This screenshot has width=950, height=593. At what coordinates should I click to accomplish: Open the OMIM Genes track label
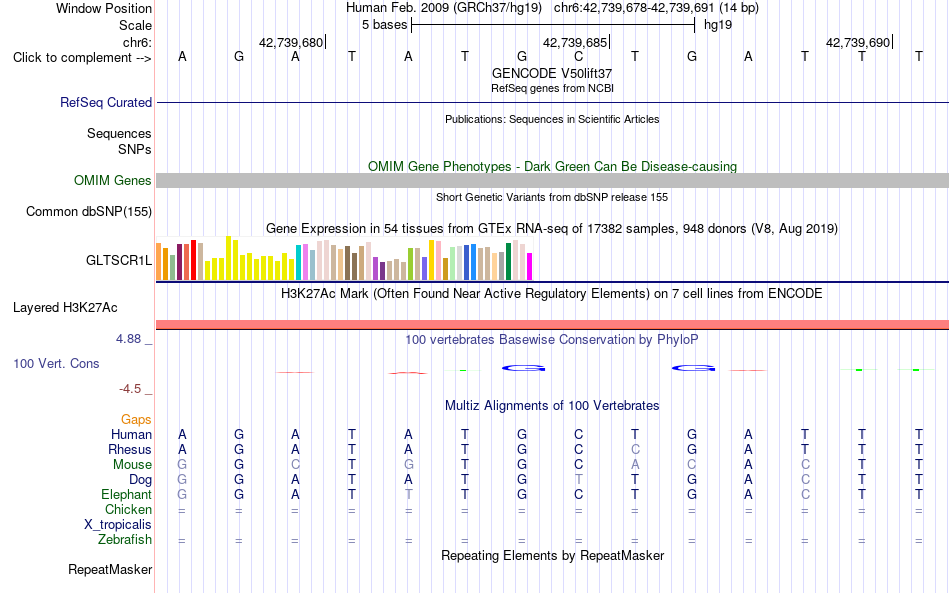click(x=112, y=181)
